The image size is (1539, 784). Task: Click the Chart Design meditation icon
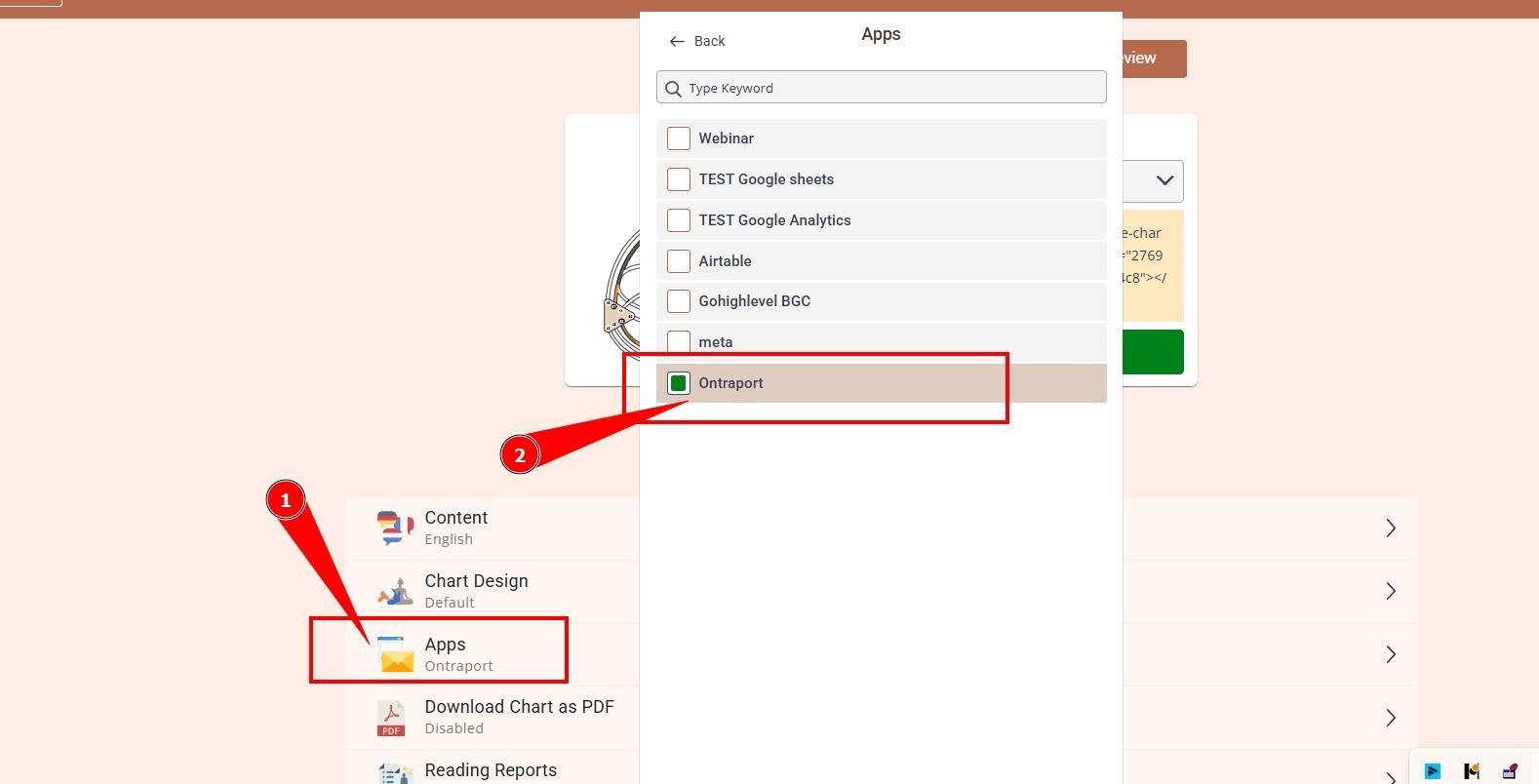(394, 591)
